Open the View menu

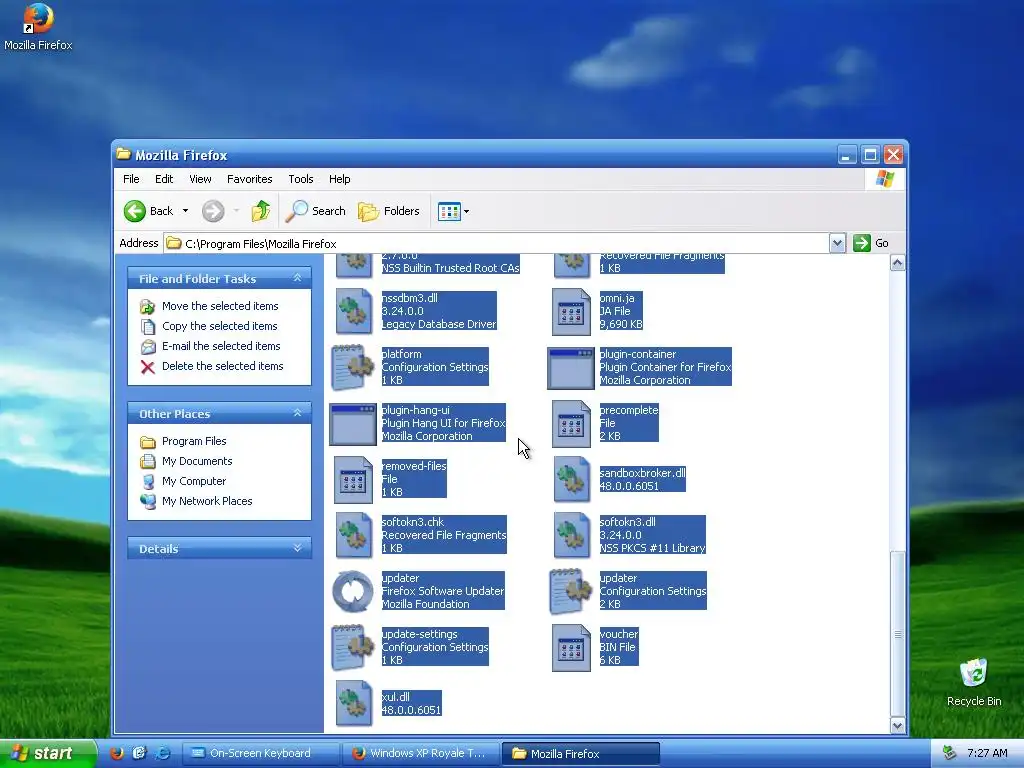click(x=200, y=179)
